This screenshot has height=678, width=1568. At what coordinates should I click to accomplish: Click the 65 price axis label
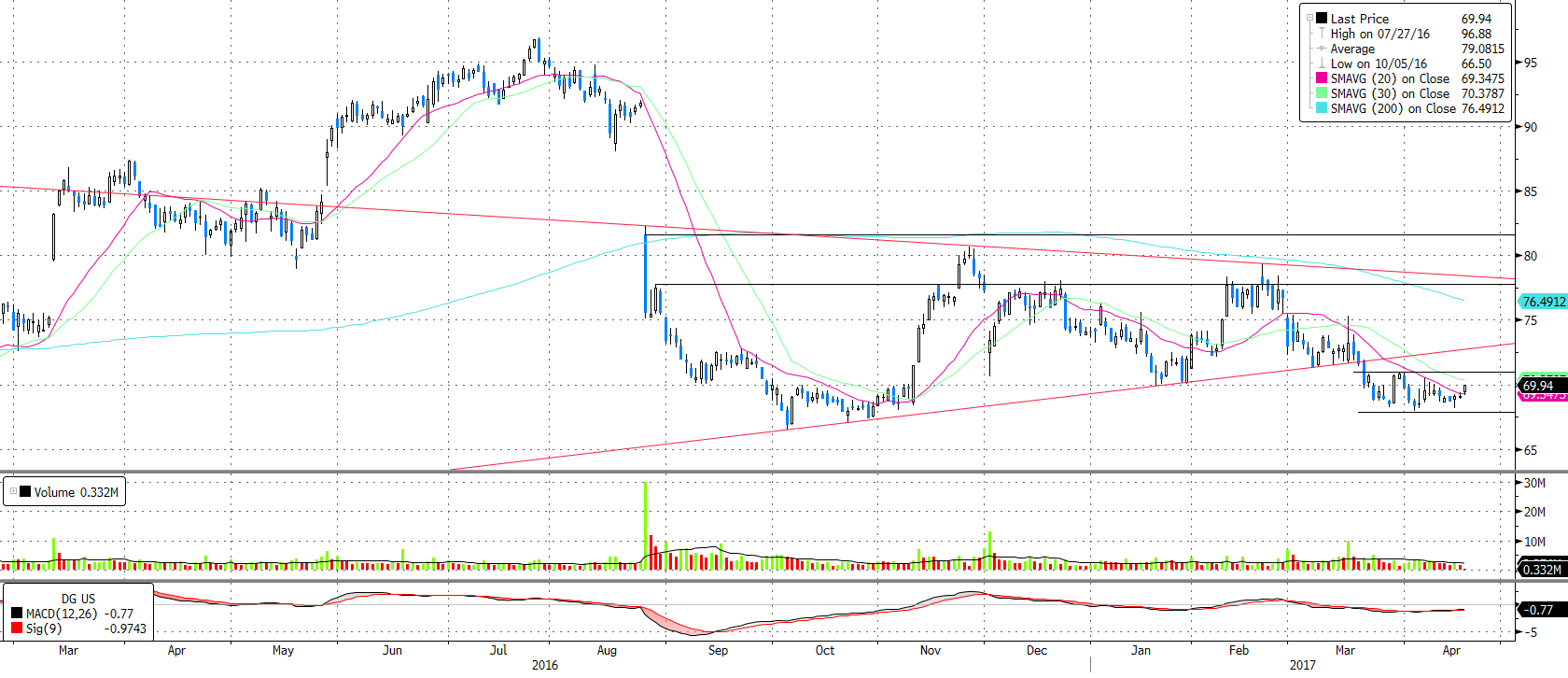pos(1531,450)
